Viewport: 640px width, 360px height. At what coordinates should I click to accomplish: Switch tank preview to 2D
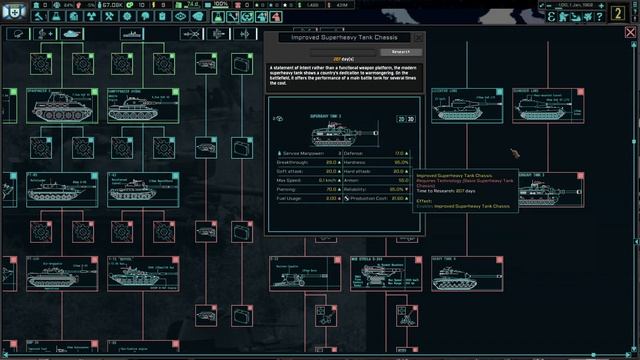(401, 119)
